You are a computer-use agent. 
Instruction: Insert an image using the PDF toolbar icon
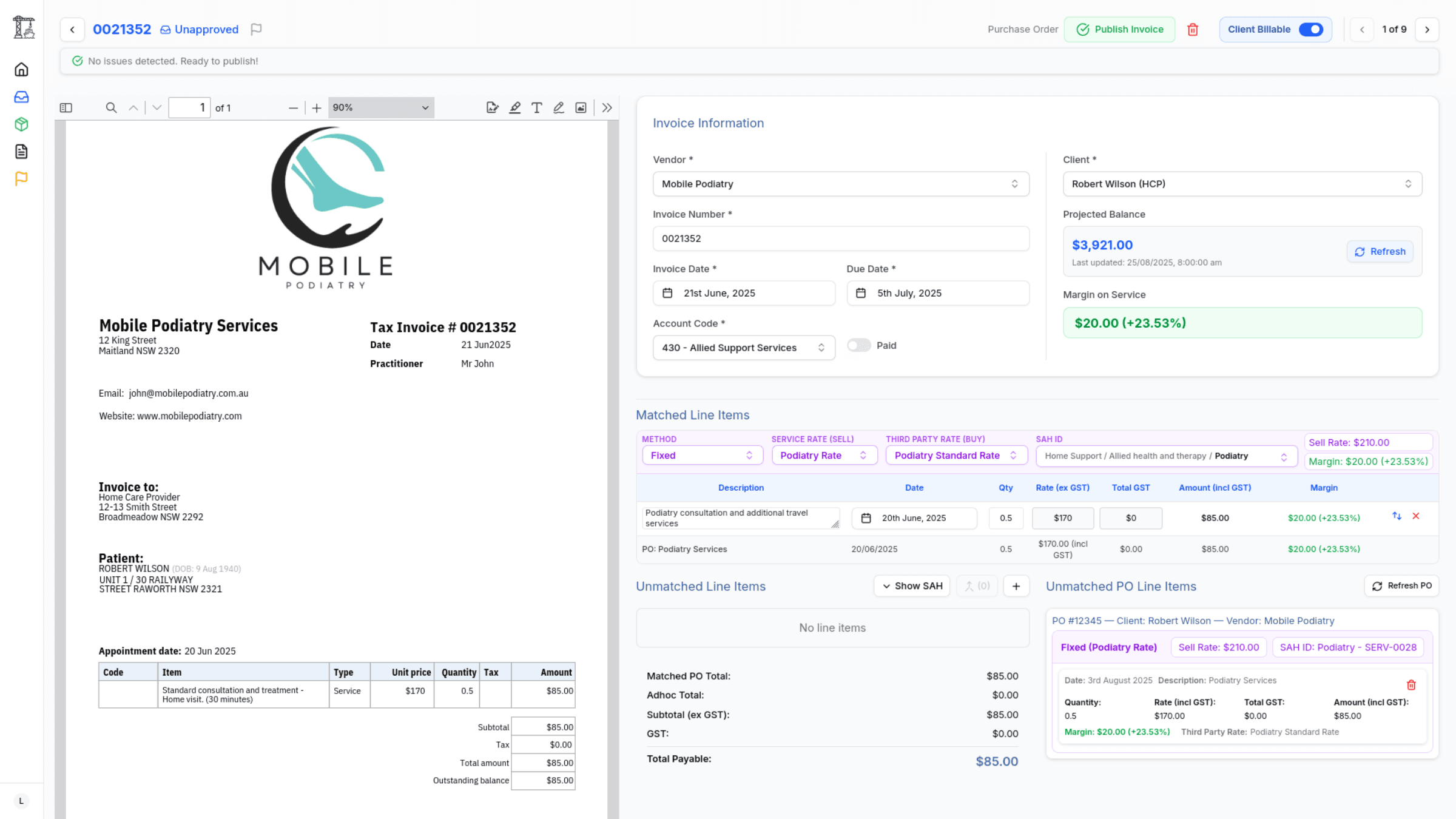point(580,107)
